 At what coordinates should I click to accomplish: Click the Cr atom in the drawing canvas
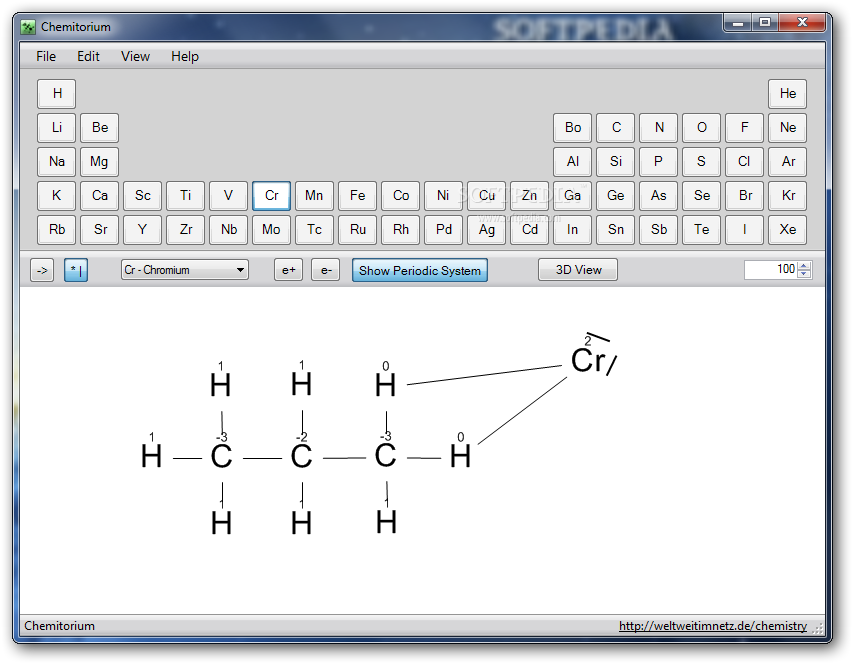[x=588, y=360]
